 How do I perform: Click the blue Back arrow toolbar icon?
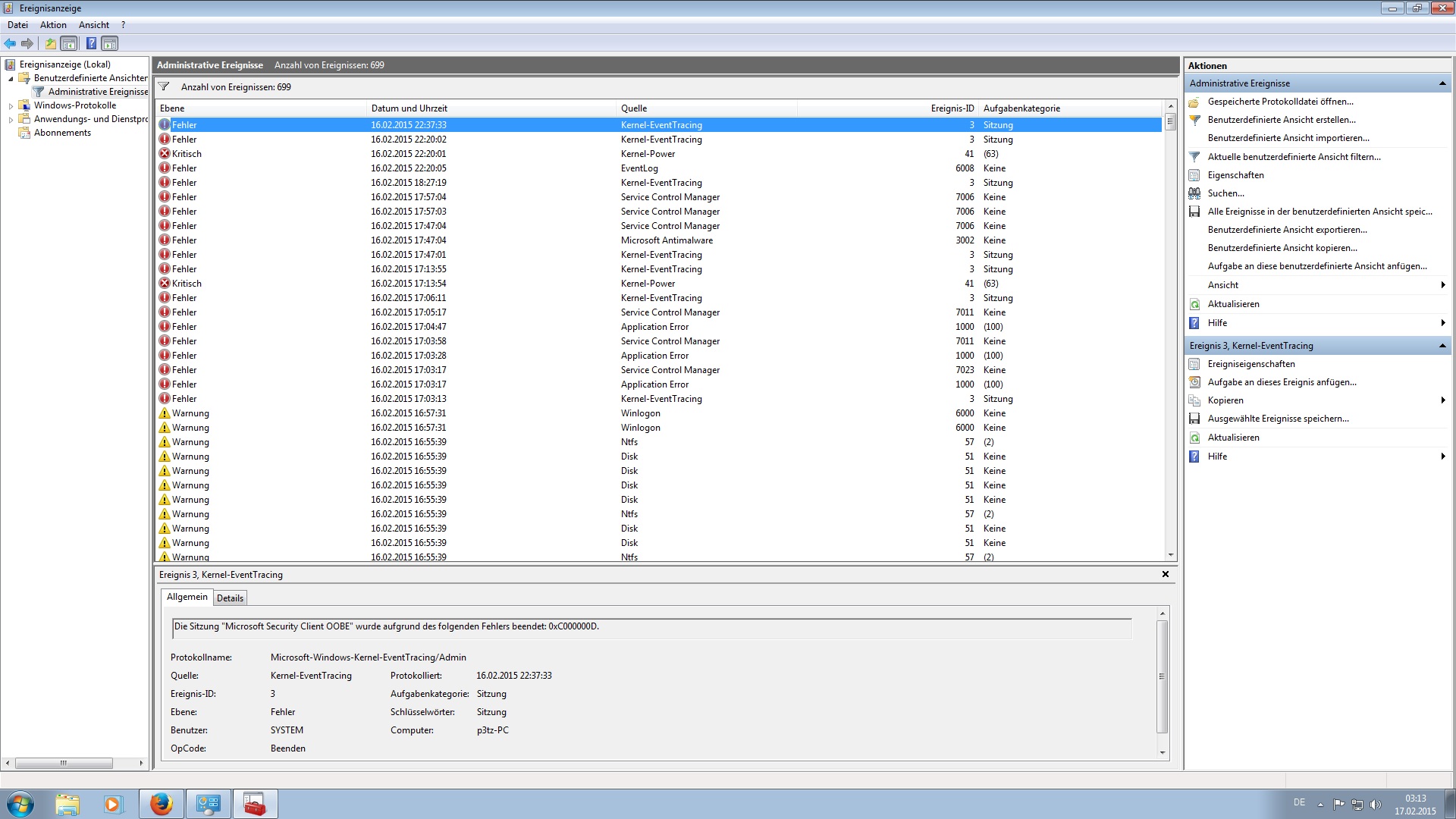tap(10, 43)
